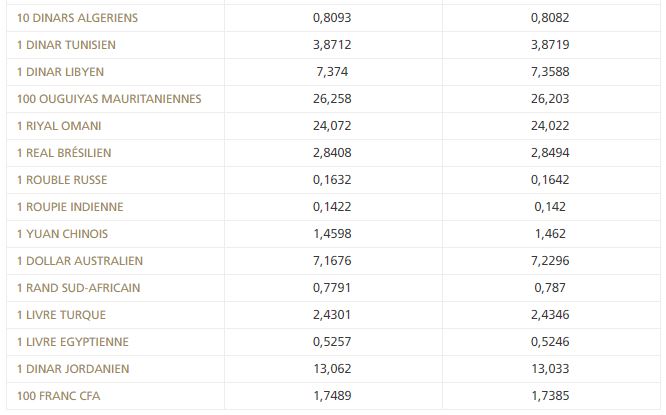The height and width of the screenshot is (415, 666).
Task: Click the 1 YUAN CHINOIS label
Action: coord(62,234)
